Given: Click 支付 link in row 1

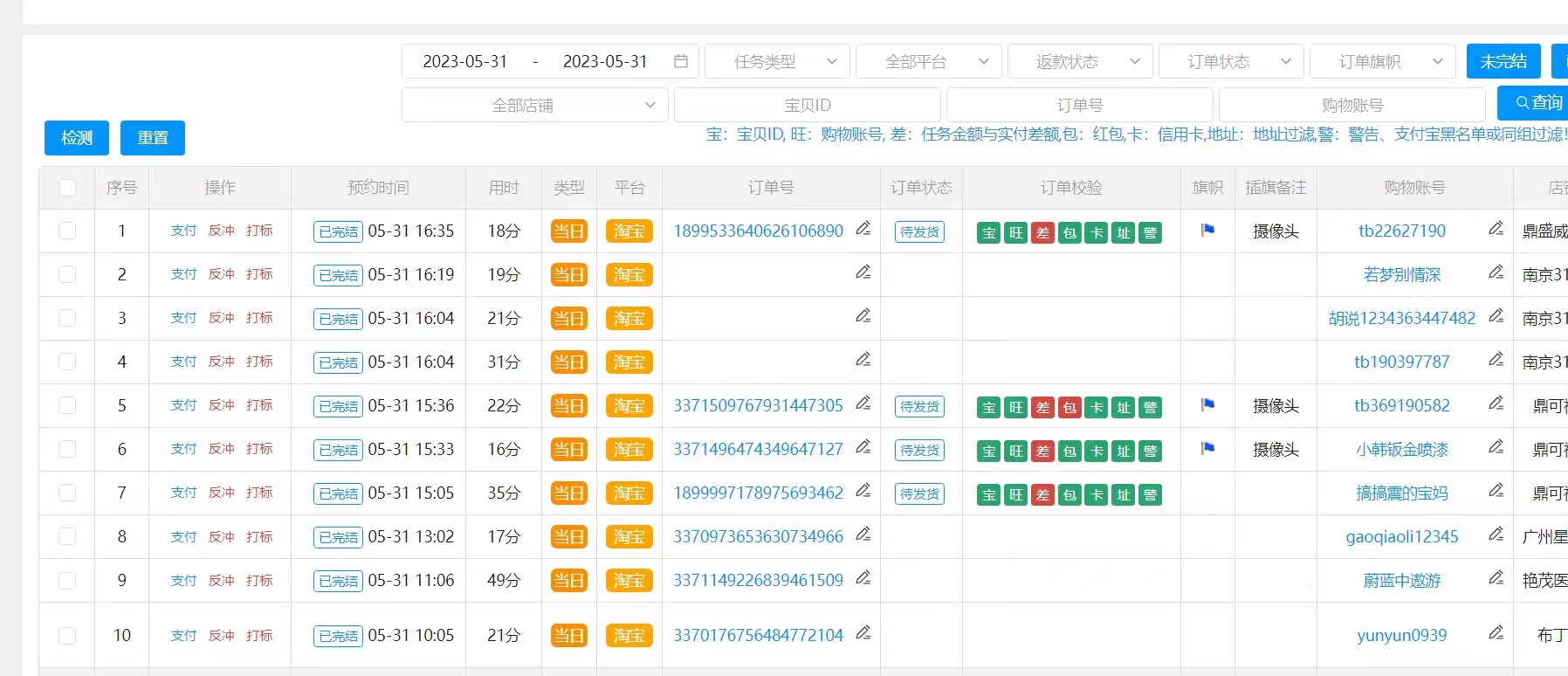Looking at the screenshot, I should pos(183,231).
